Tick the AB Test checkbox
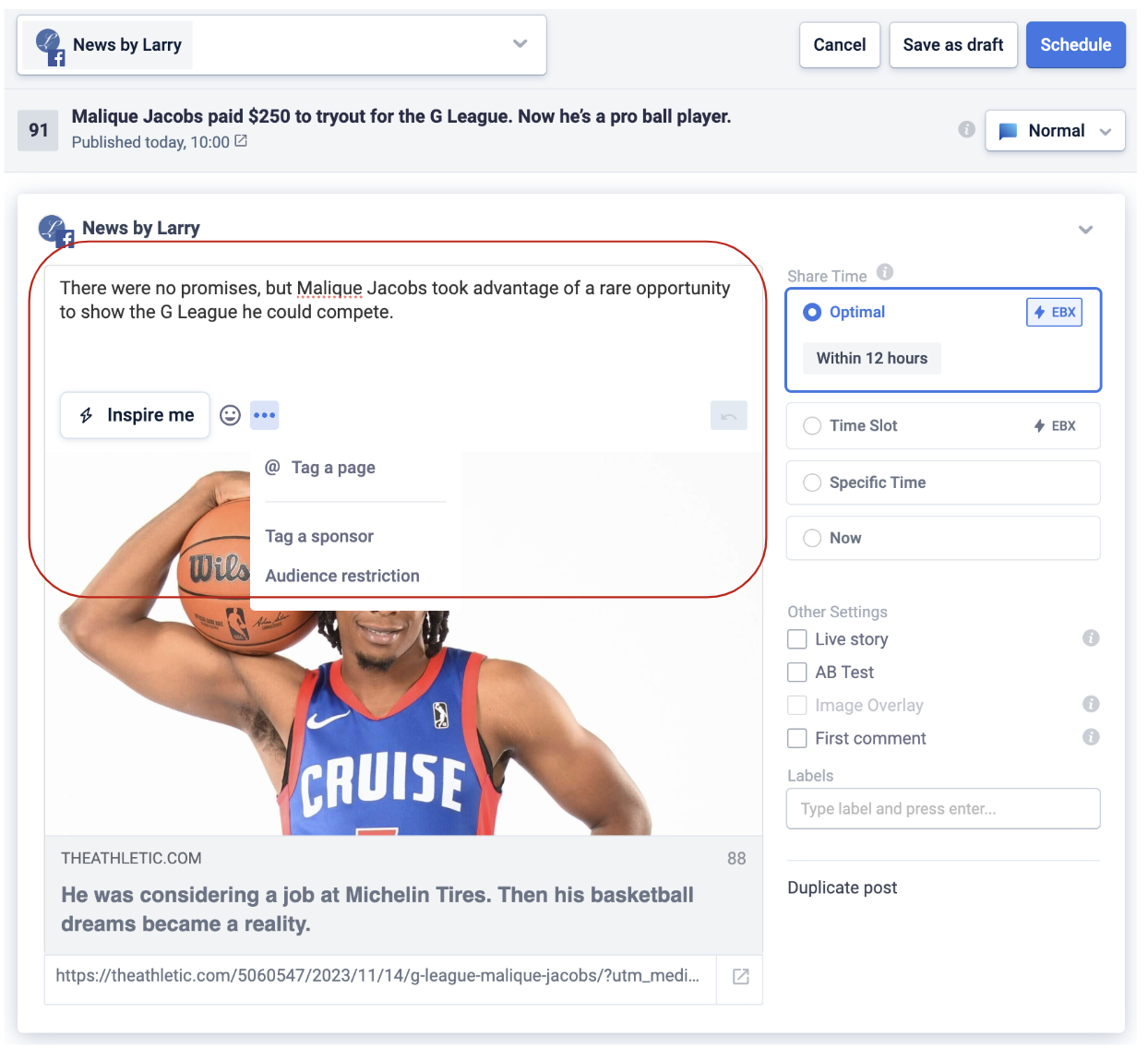Image resolution: width=1148 pixels, height=1048 pixels. coord(797,673)
